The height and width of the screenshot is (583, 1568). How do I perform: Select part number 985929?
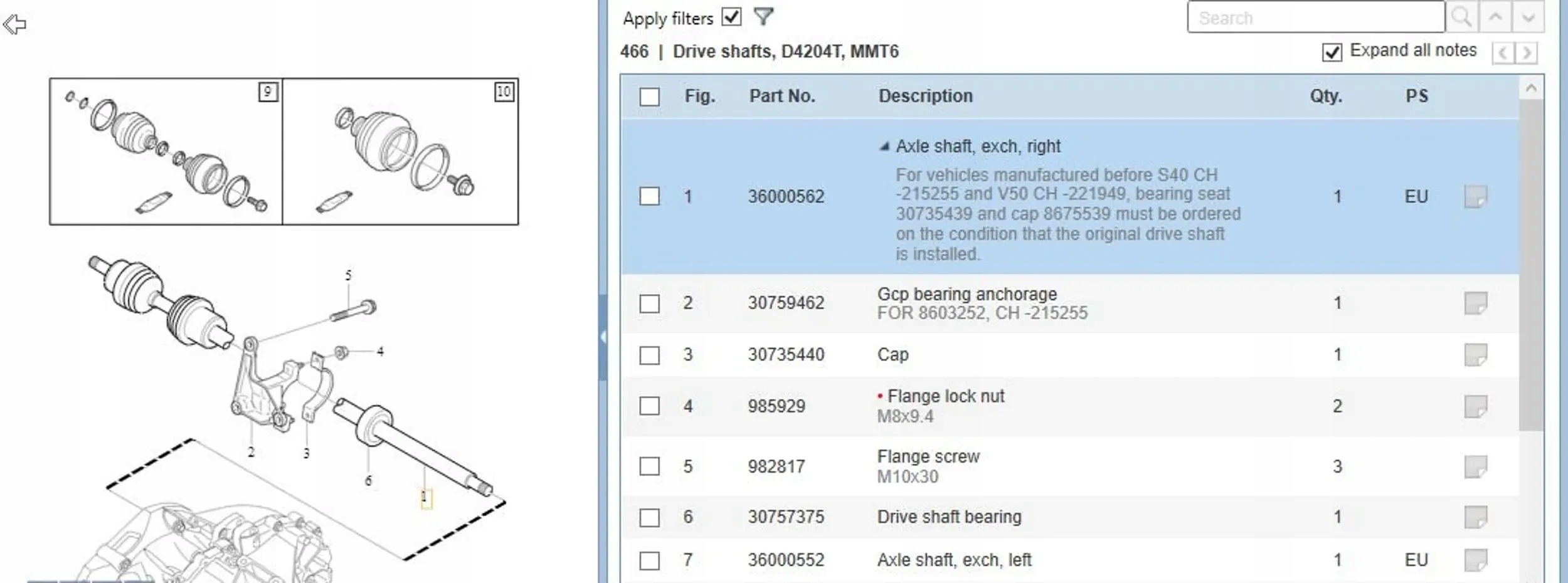tap(776, 406)
